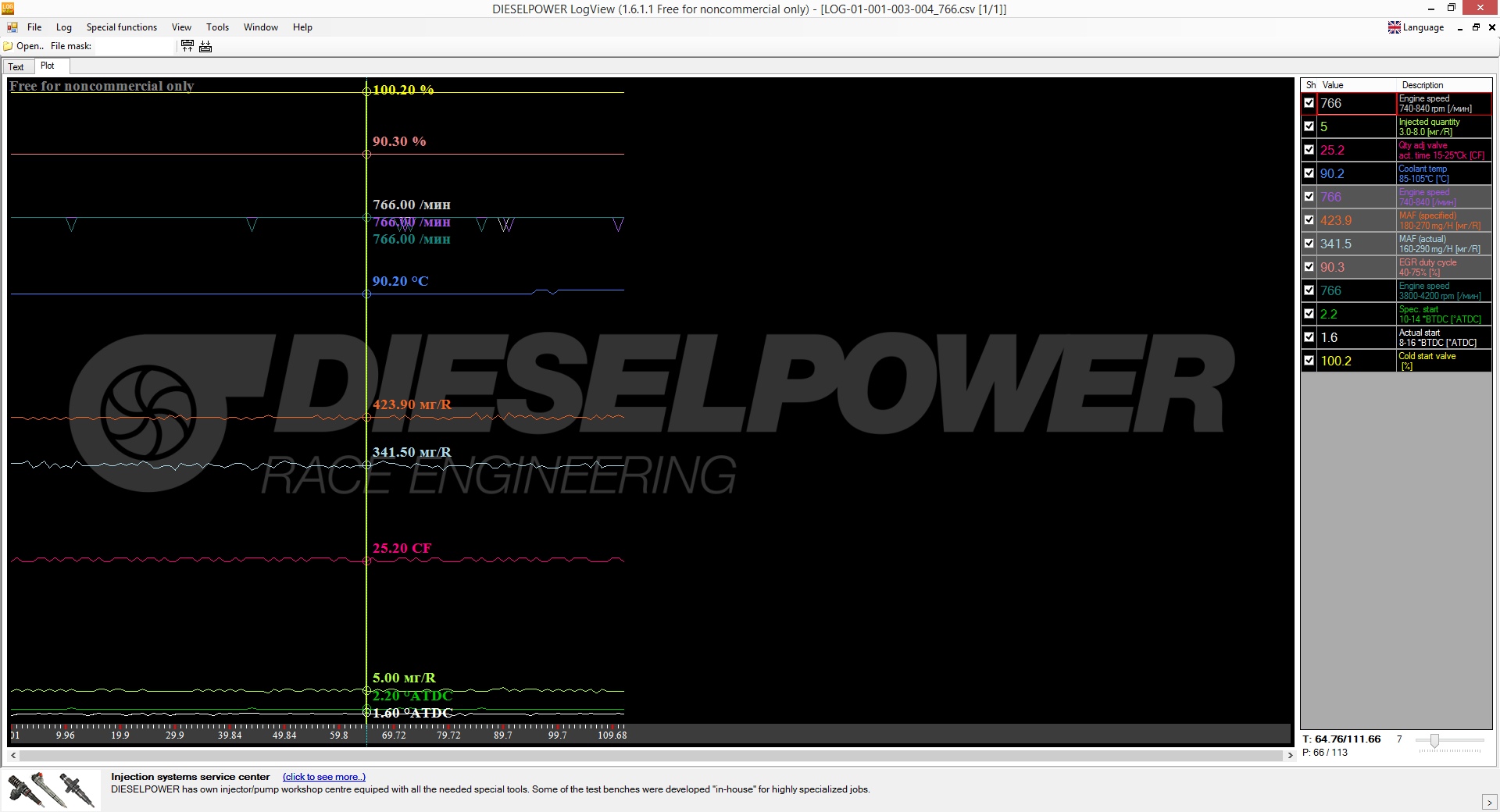
Task: Click the injector image in bottom banner
Action: coord(52,789)
